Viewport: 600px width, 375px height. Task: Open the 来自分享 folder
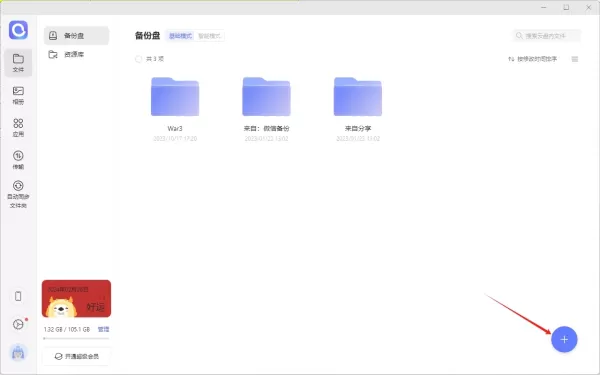[358, 96]
